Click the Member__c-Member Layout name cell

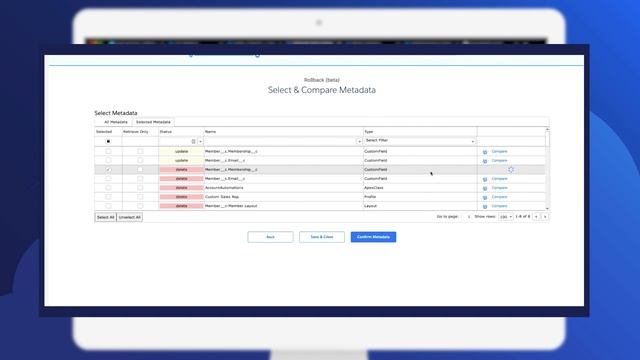[283, 206]
